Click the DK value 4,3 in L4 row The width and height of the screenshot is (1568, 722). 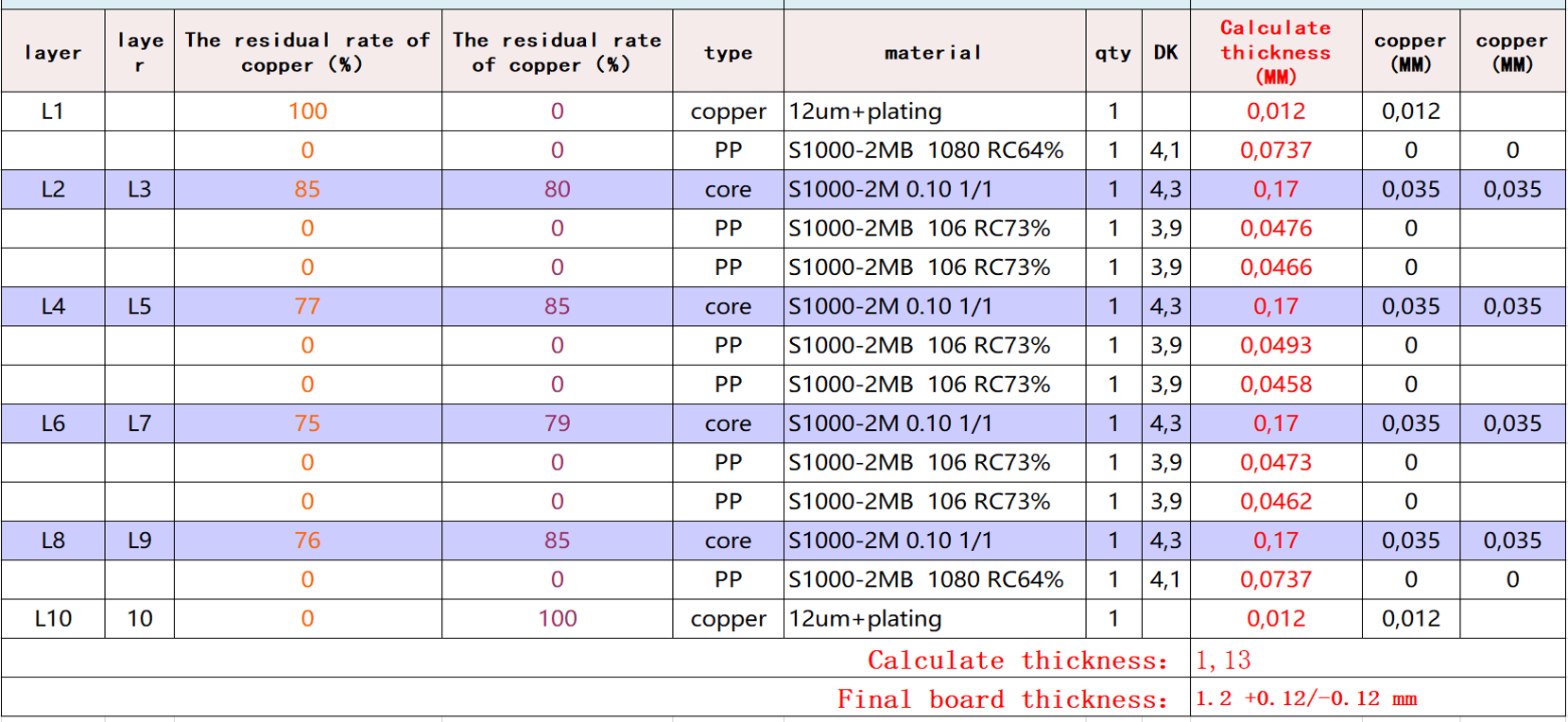tap(1165, 306)
